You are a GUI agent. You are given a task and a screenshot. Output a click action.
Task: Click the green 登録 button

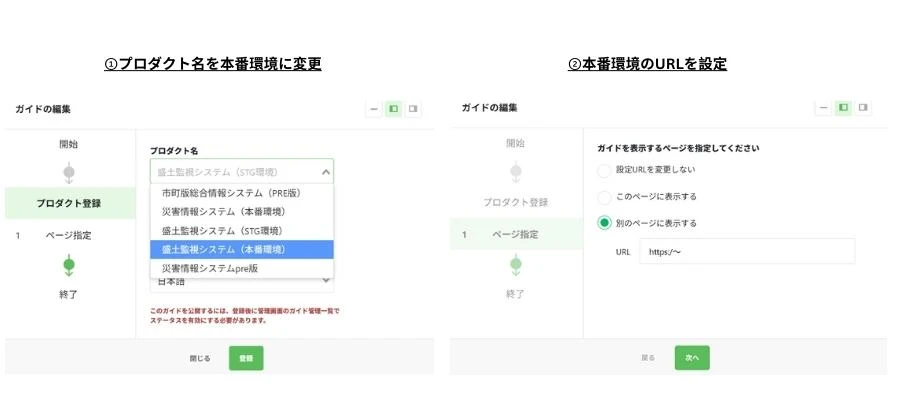tap(246, 358)
